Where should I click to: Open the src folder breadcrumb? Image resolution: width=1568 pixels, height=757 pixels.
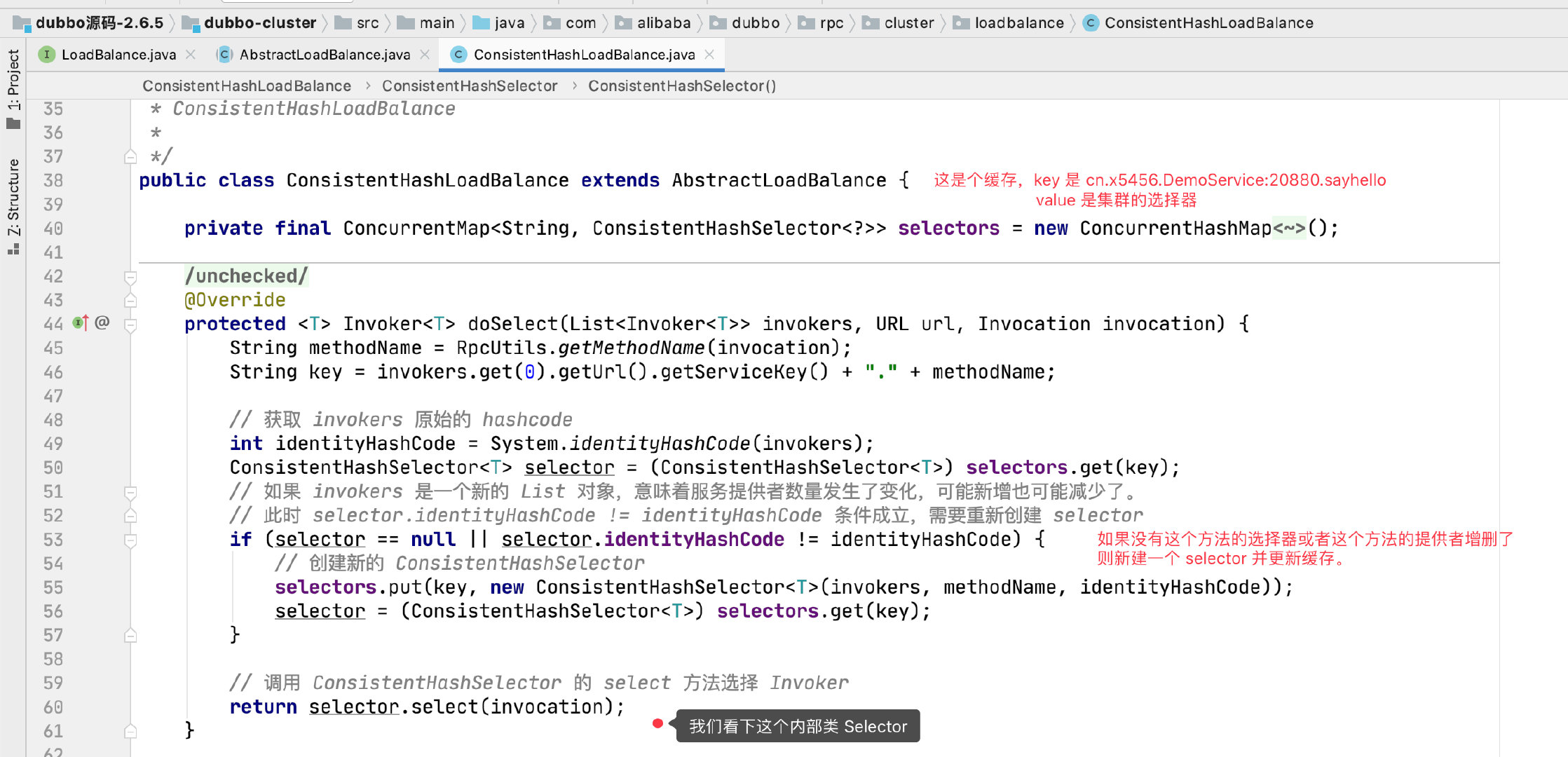[357, 23]
